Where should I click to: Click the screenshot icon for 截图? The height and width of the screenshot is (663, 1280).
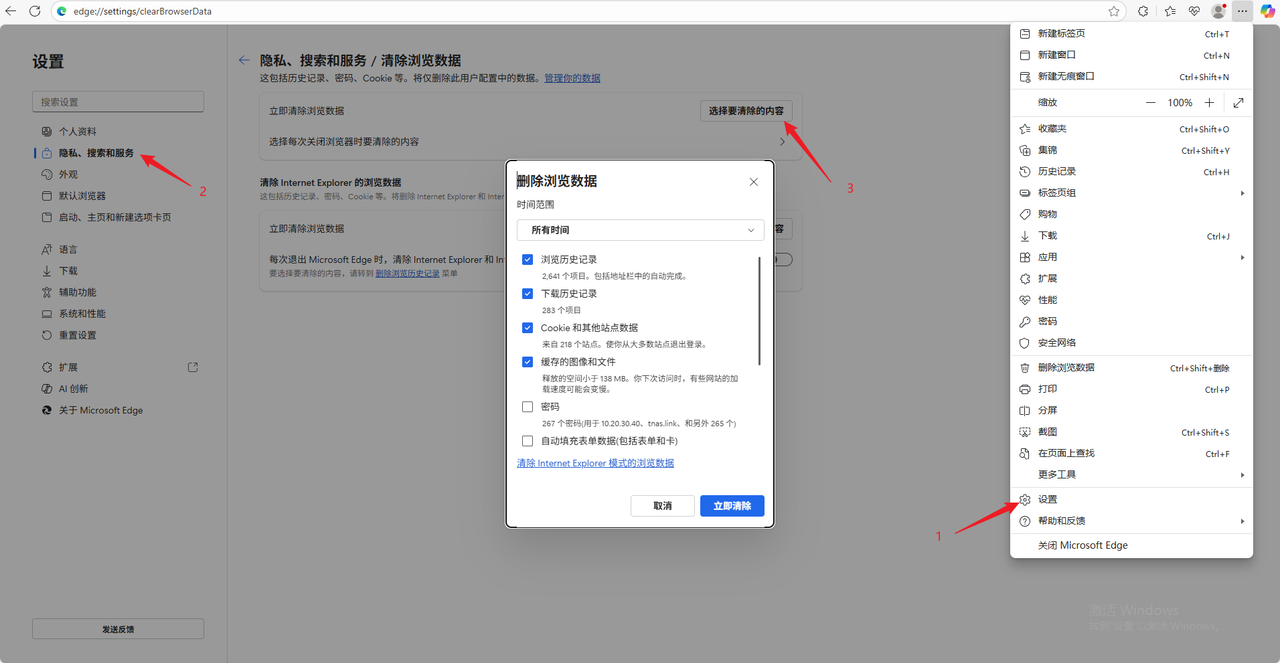[x=1024, y=432]
